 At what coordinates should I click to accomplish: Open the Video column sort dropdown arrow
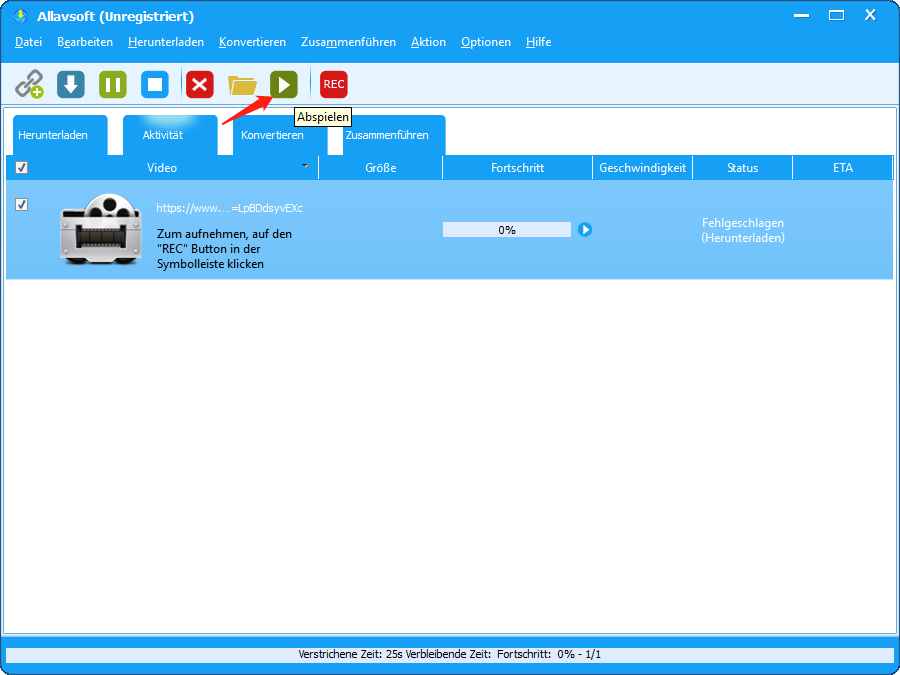pyautogui.click(x=305, y=166)
